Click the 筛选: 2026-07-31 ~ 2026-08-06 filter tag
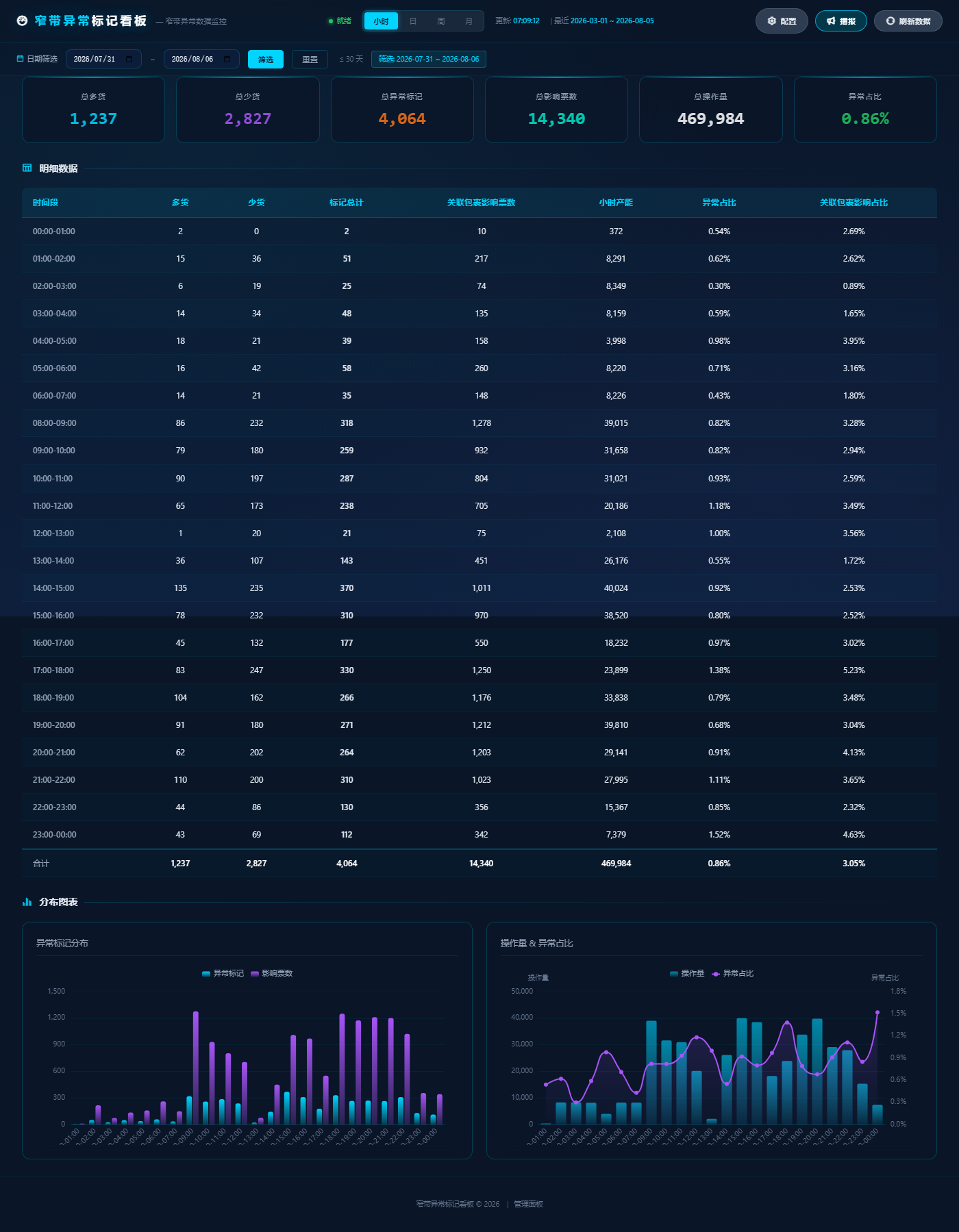Screen dimensions: 959x1232 [429, 59]
